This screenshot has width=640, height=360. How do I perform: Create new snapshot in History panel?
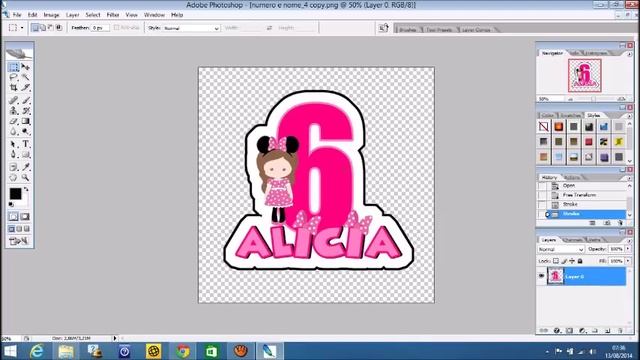[x=607, y=223]
